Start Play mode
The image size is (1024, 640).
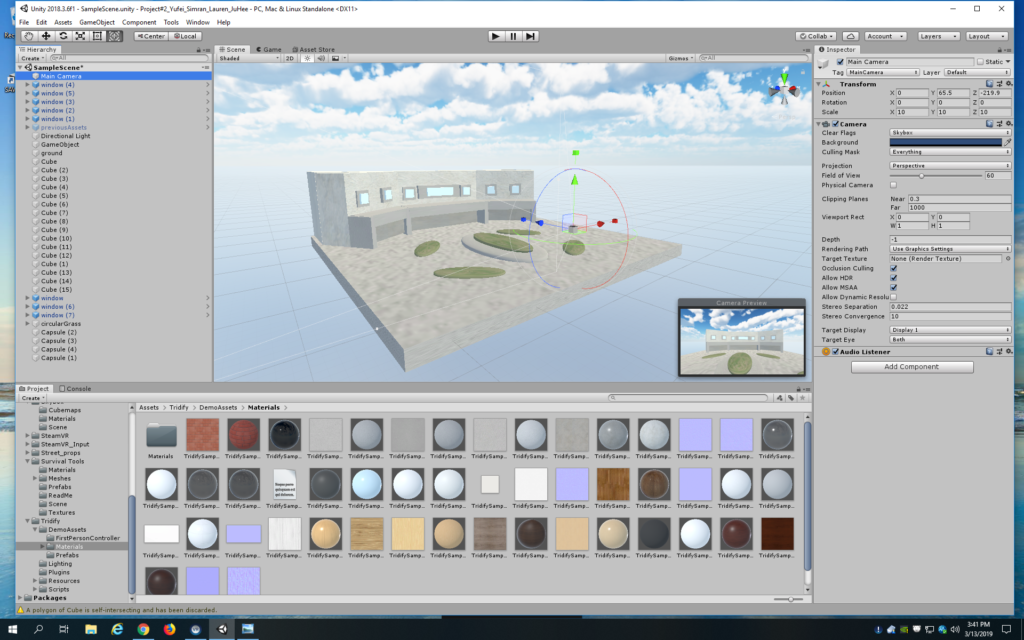[496, 36]
